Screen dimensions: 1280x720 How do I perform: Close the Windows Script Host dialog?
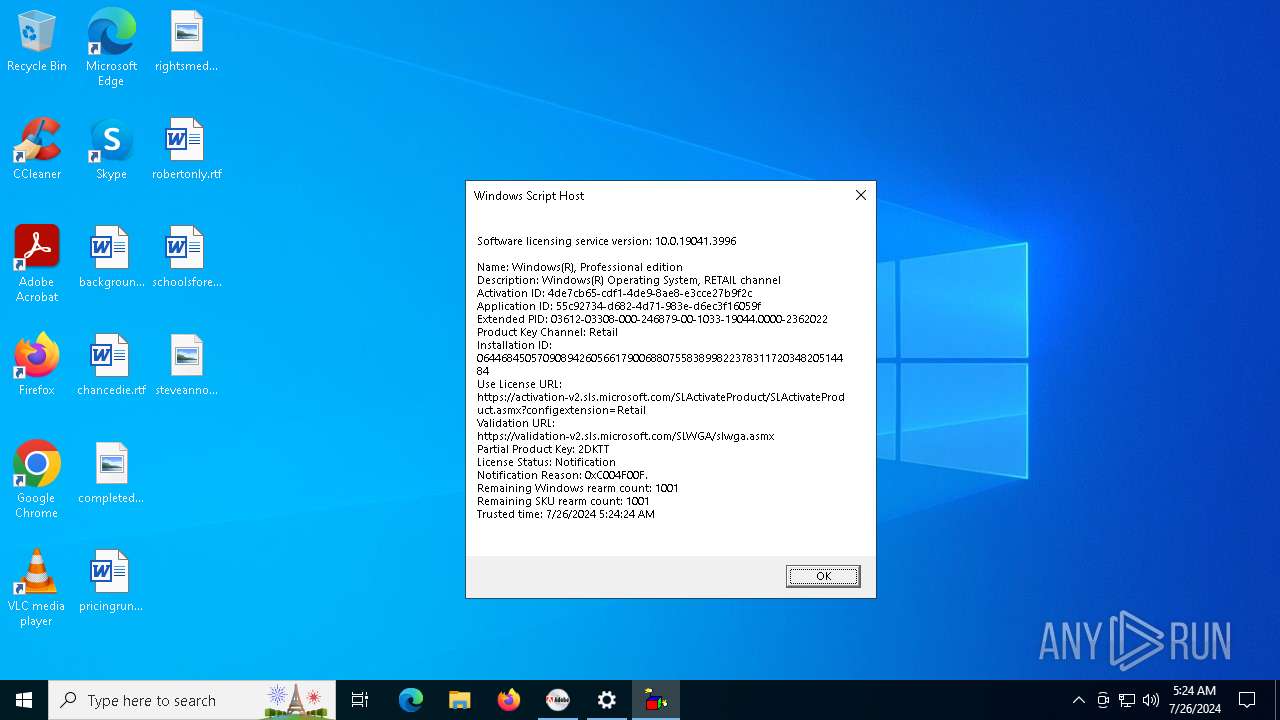click(x=860, y=195)
